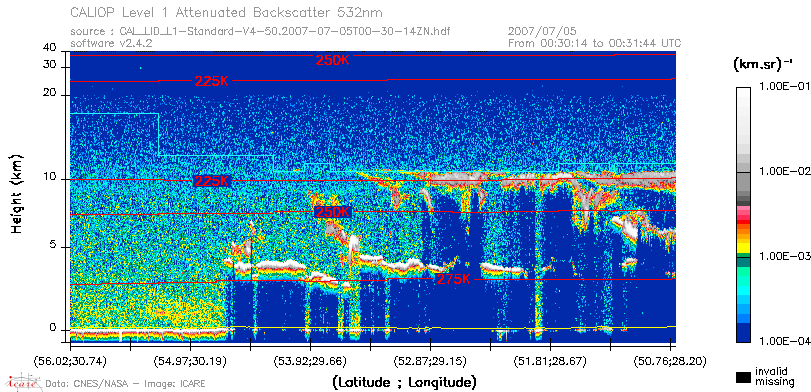Screen dimensions: 811x392
Task: Click the 'invalid missing' legend label
Action: point(774,376)
